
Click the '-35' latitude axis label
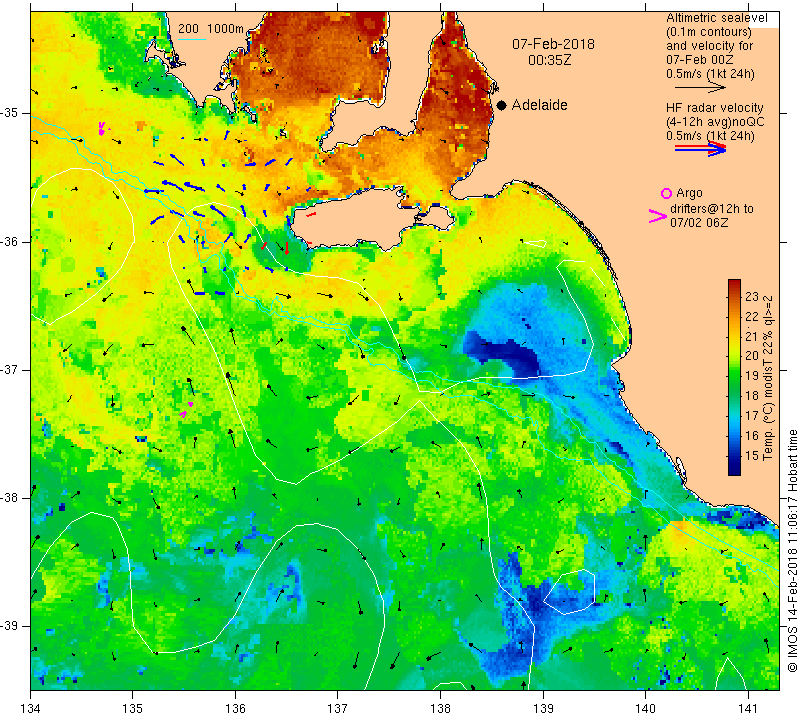(11, 113)
